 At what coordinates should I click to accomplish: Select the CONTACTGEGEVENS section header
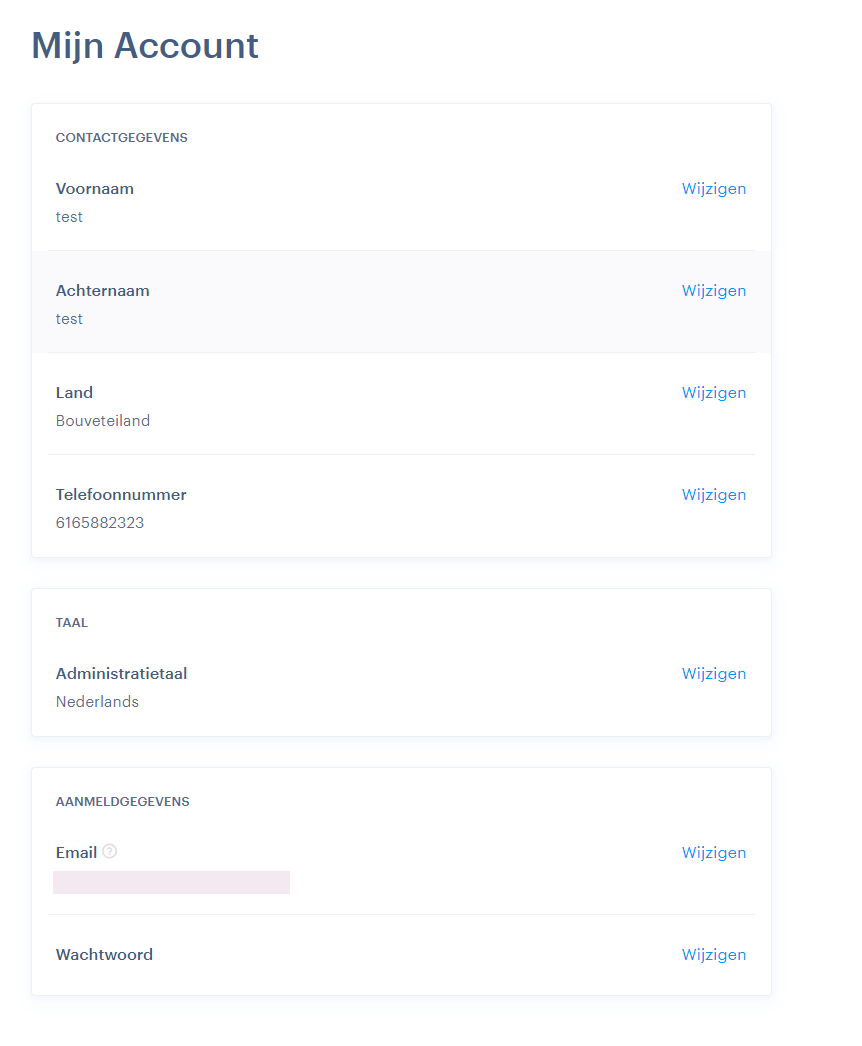(x=121, y=137)
